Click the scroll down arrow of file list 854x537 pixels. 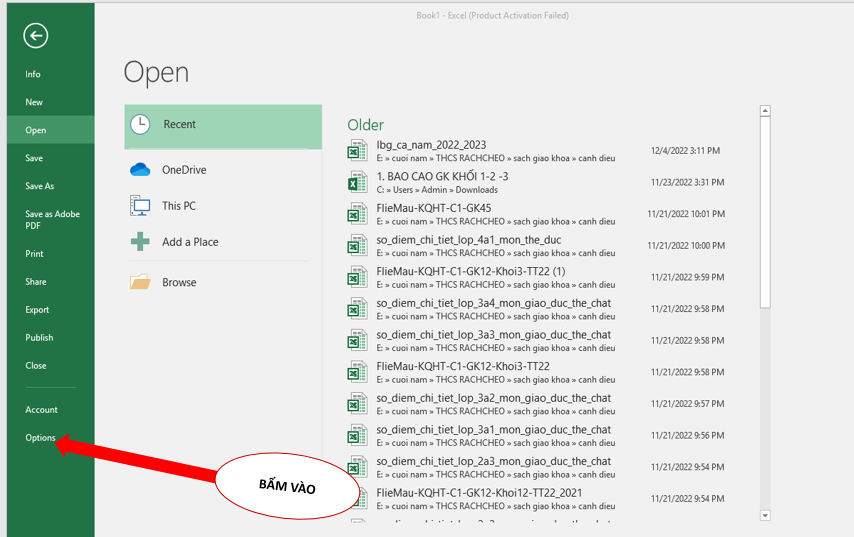point(765,515)
